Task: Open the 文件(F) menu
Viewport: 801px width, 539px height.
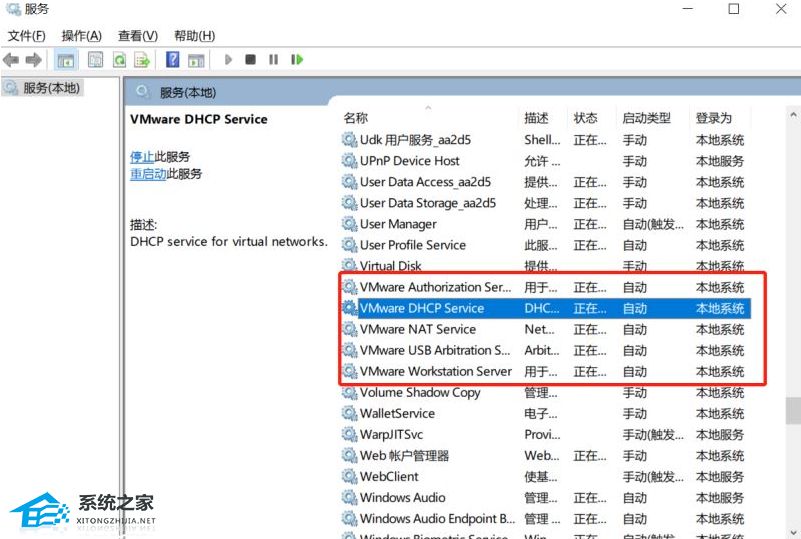Action: pos(27,36)
